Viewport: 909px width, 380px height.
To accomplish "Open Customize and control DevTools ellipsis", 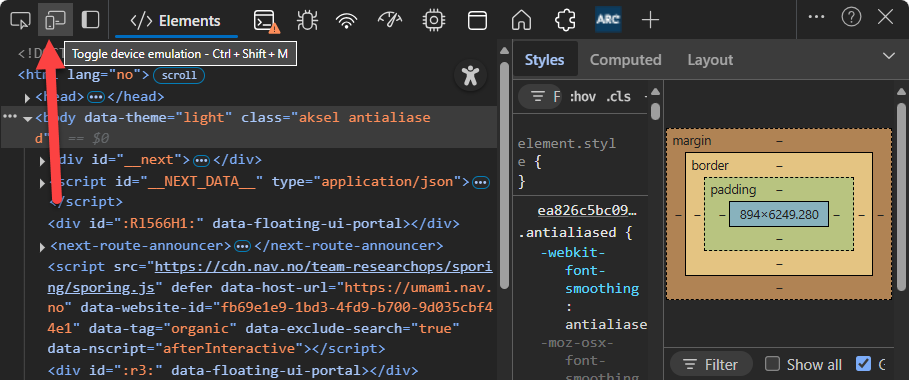I will click(816, 17).
